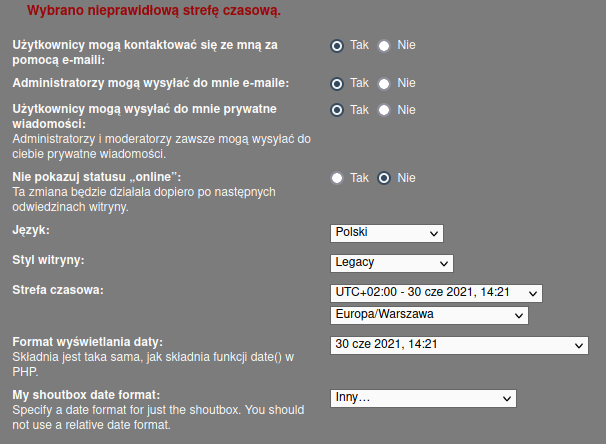Screen dimensions: 606x444
Task: Select Tak to hide online status
Action: point(337,178)
